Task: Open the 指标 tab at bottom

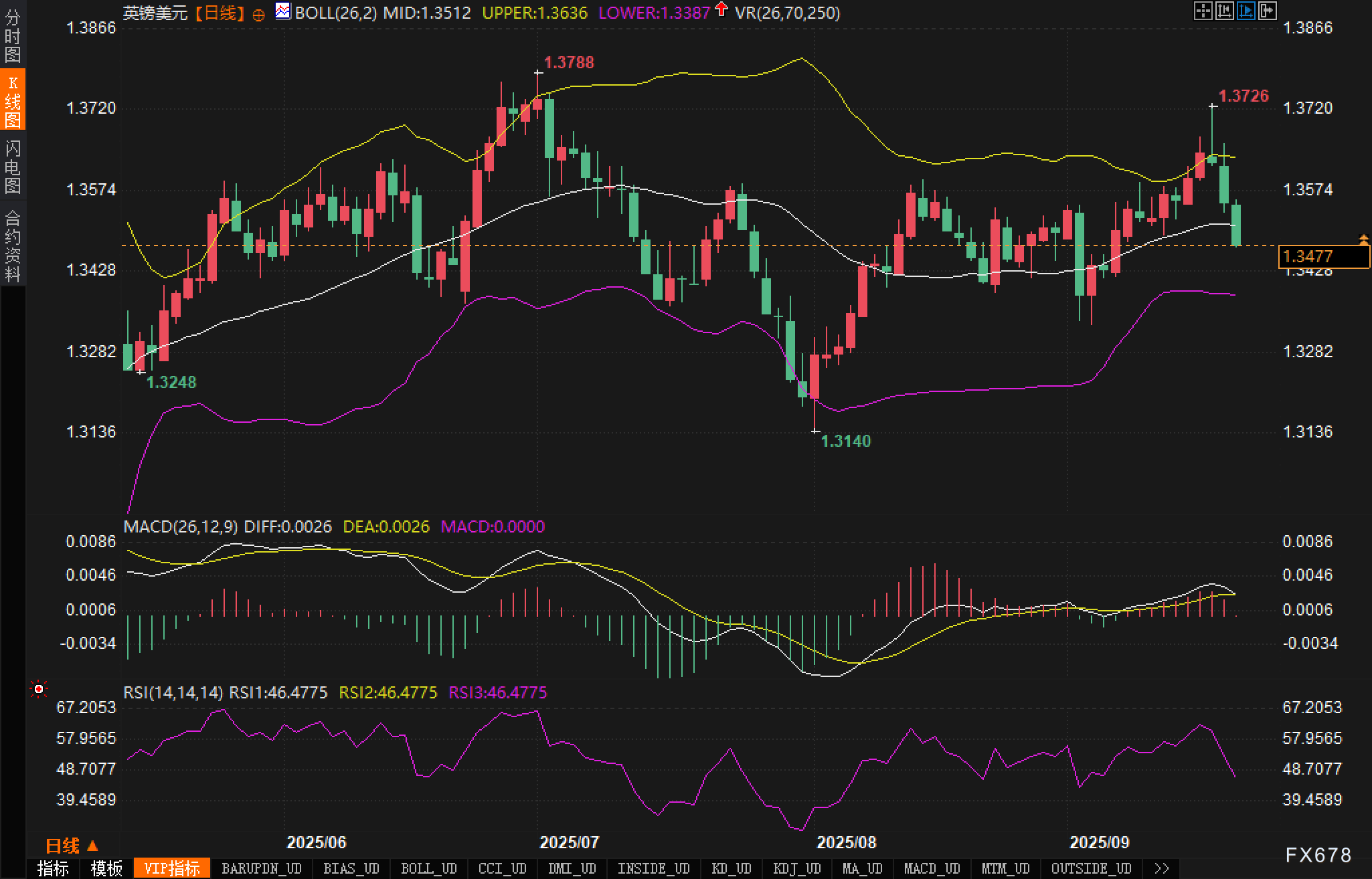Action: coord(53,868)
